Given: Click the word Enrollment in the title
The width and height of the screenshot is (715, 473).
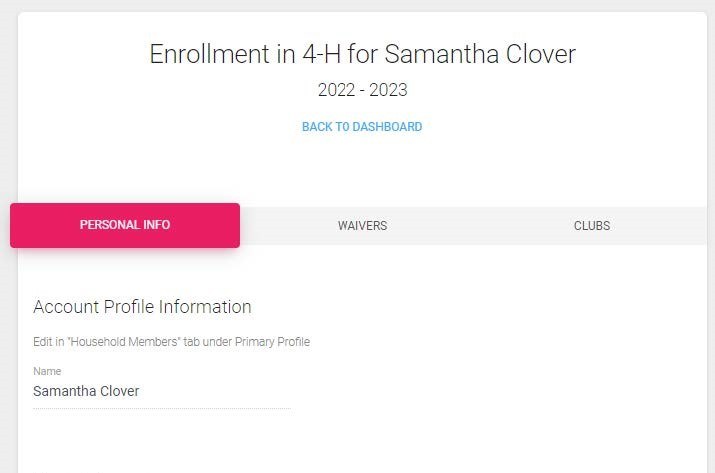Looking at the screenshot, I should (x=210, y=54).
